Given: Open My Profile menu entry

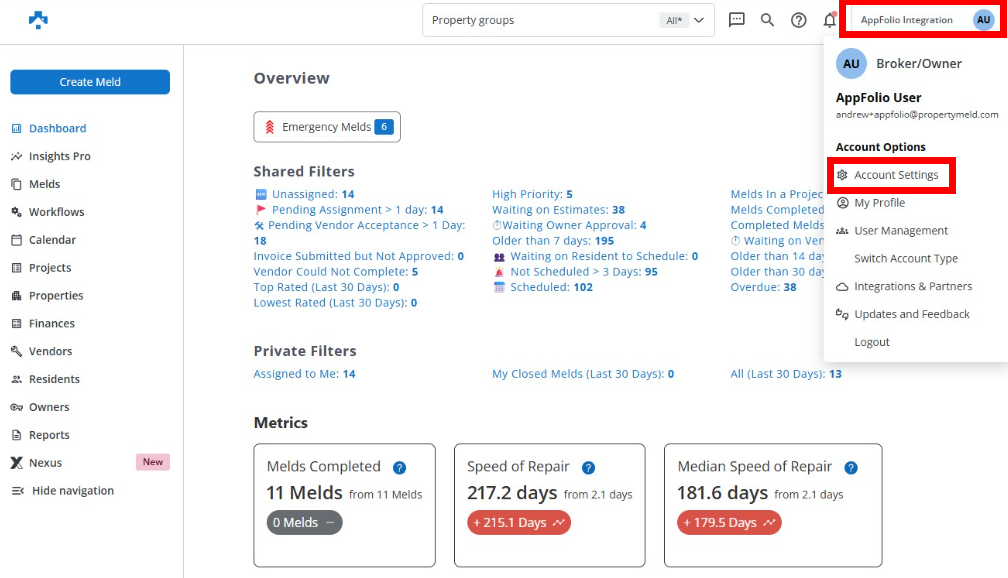Looking at the screenshot, I should click(879, 203).
